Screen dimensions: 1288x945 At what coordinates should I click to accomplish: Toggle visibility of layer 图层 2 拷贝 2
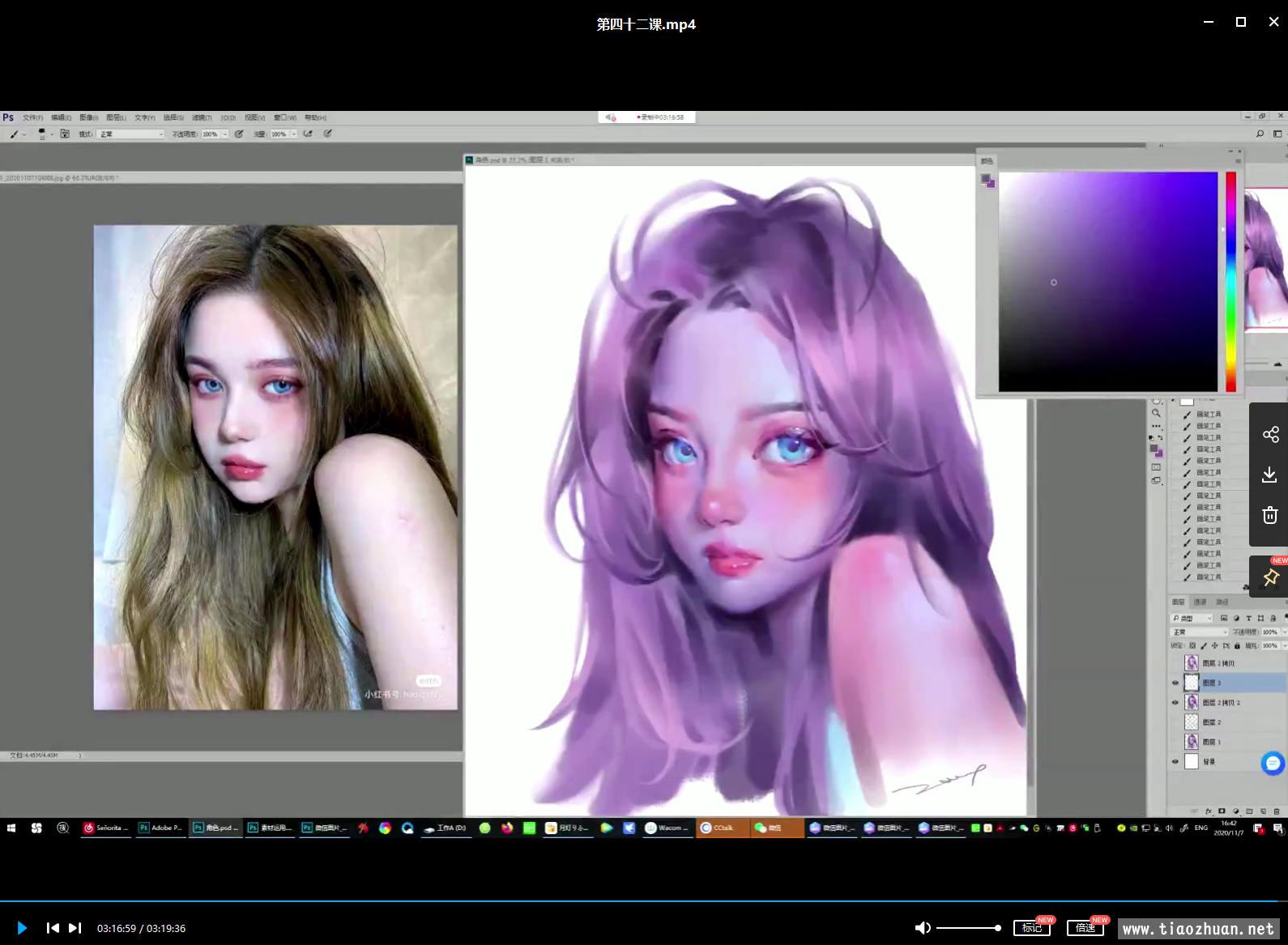coord(1175,702)
